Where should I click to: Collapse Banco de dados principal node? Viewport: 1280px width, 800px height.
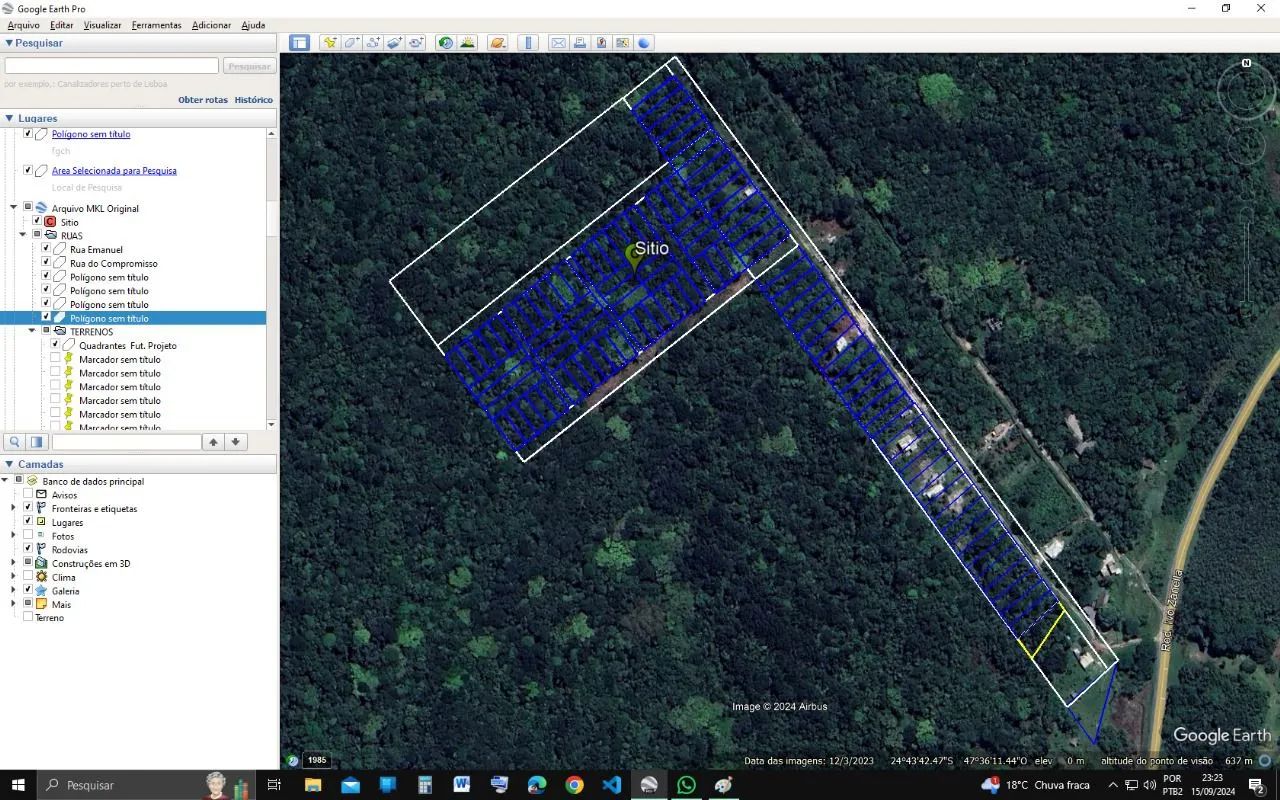[x=6, y=481]
